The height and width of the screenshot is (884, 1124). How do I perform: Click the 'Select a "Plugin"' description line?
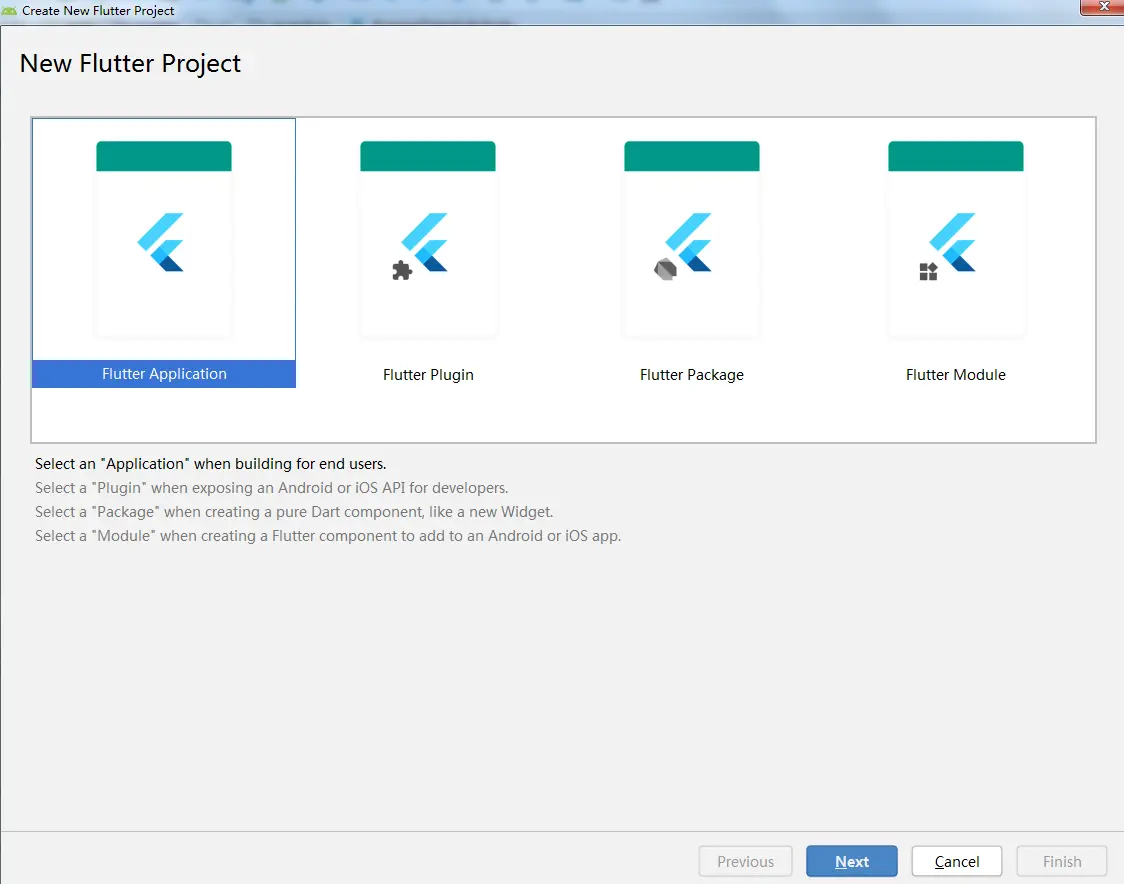pyautogui.click(x=272, y=488)
